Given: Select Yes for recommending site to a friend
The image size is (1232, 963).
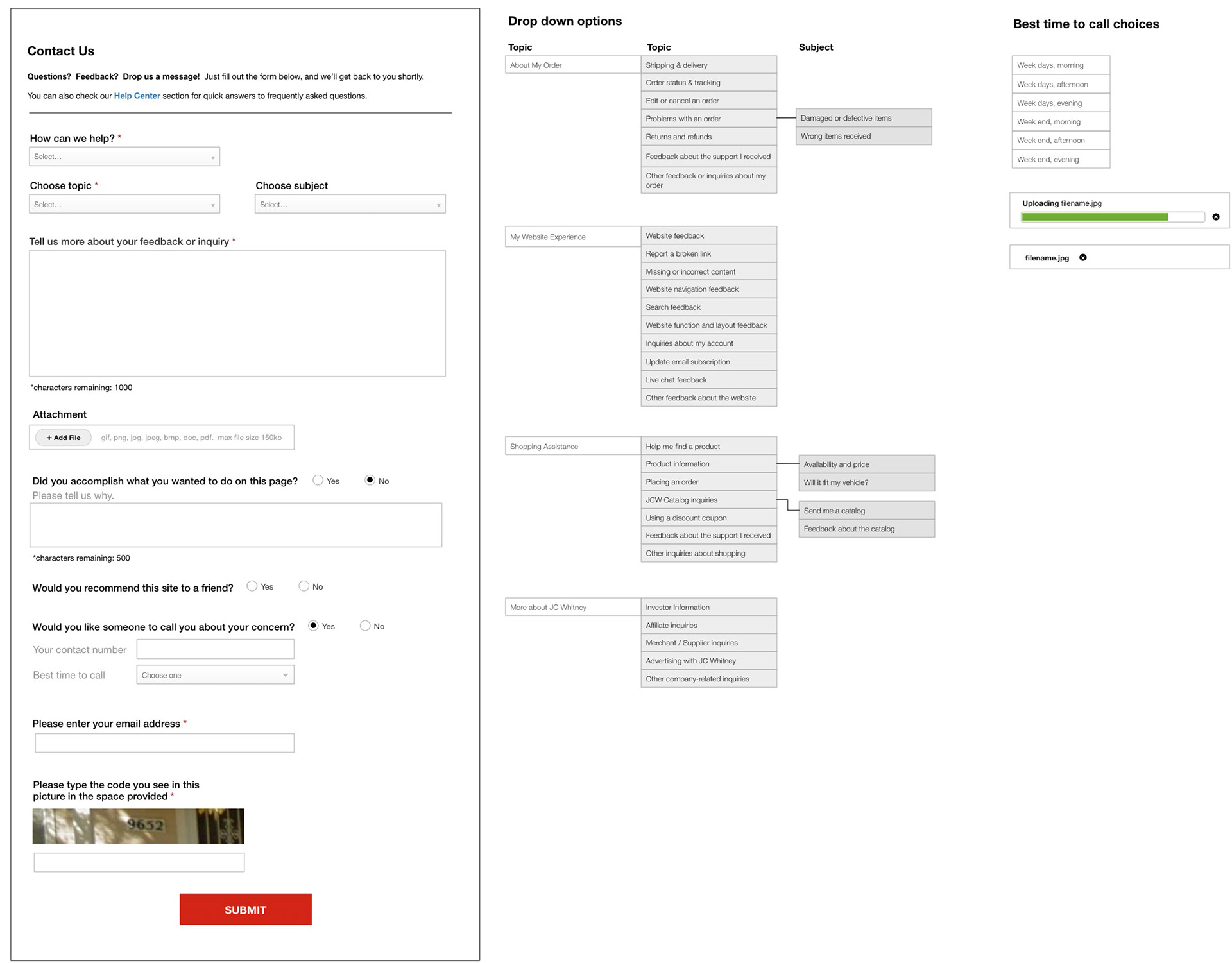Looking at the screenshot, I should 252,586.
